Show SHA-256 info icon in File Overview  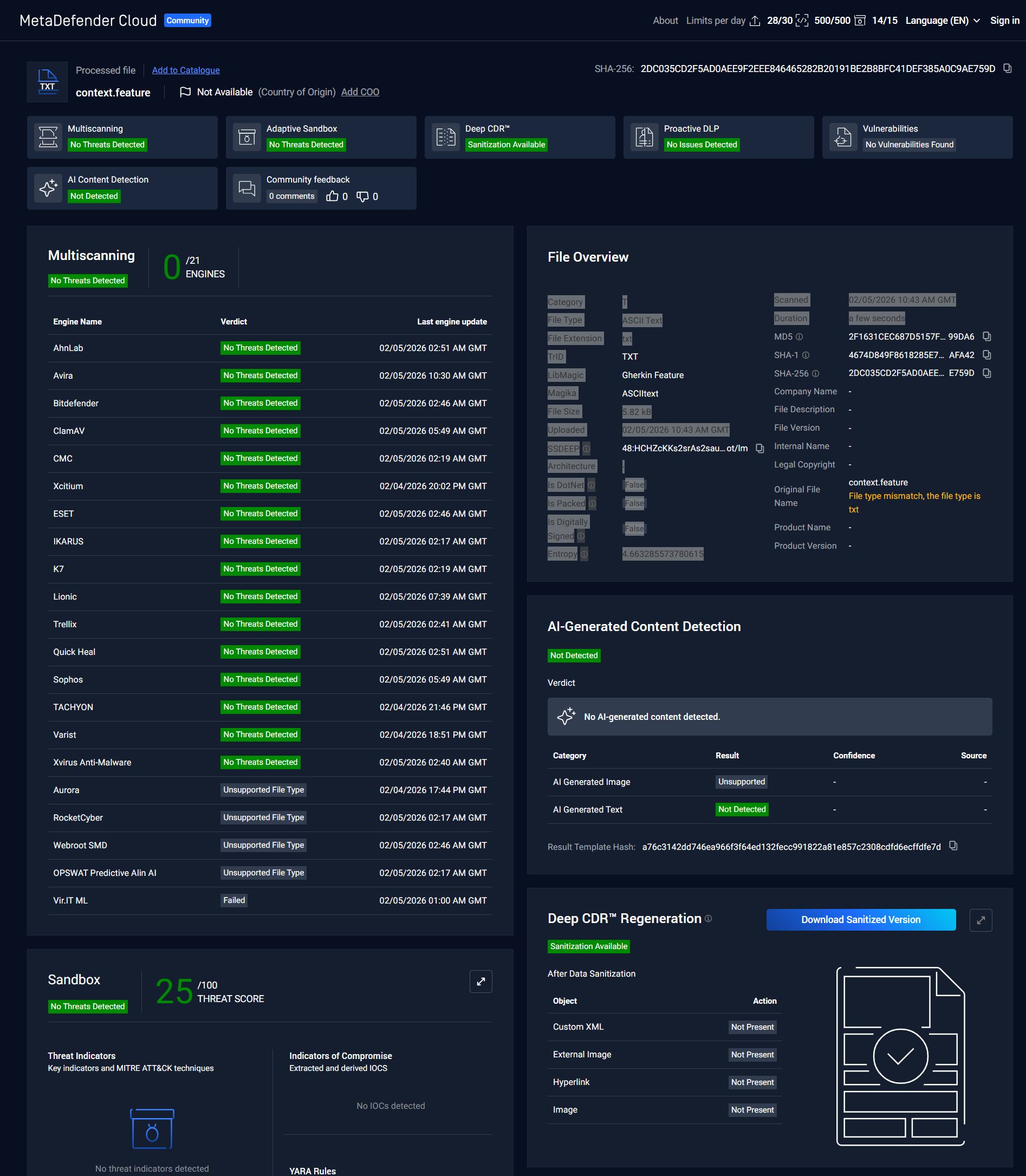[x=815, y=373]
